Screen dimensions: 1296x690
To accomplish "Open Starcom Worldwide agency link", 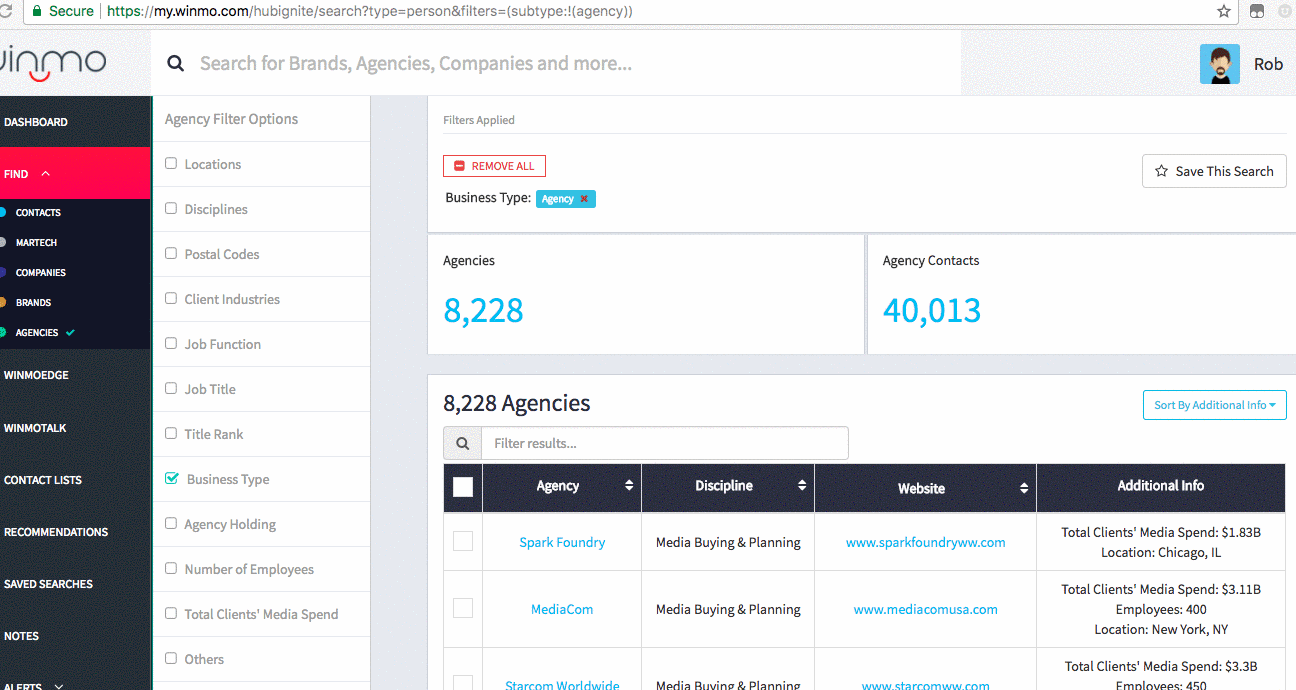I will tap(562, 685).
